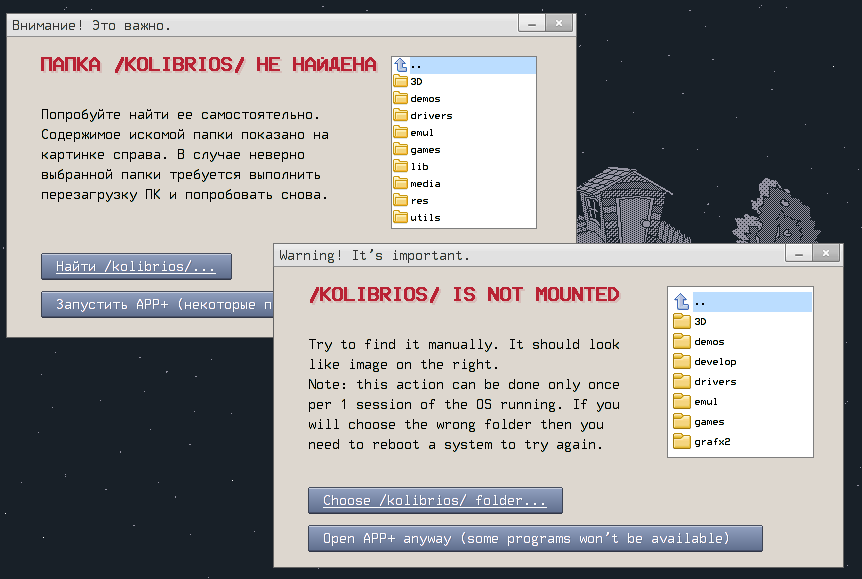The image size is (862, 579).
Task: Select the highlighted ".." entry in English dialog
Action: [740, 301]
